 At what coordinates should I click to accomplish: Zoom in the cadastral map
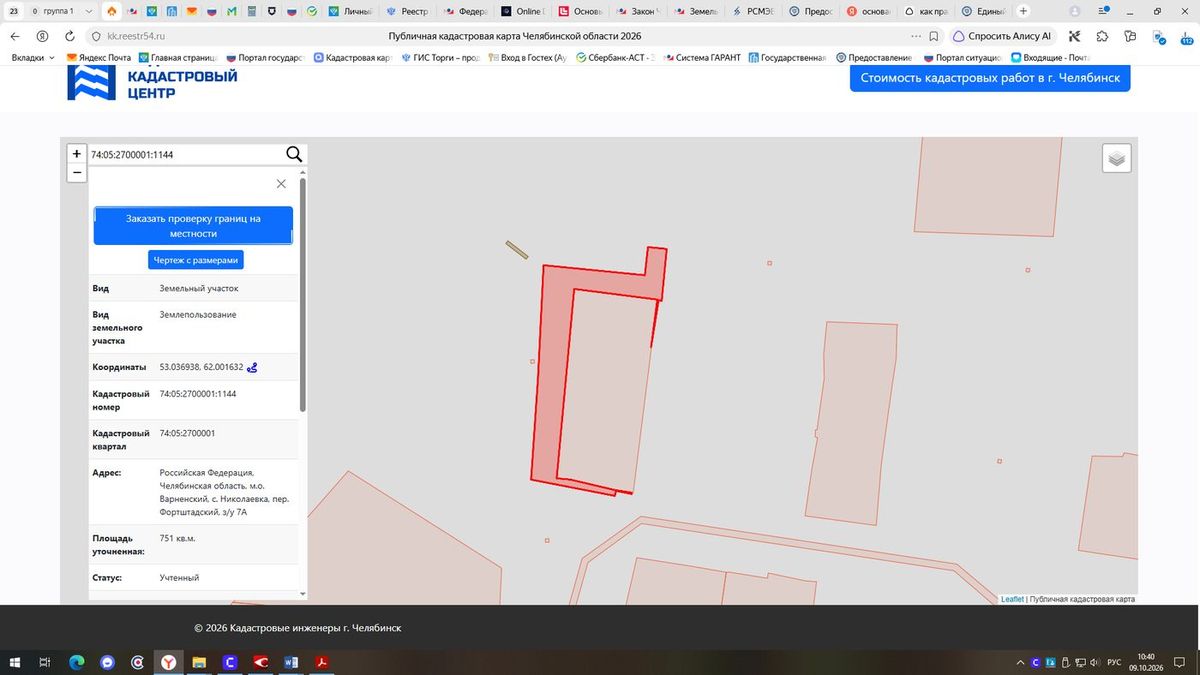tap(77, 154)
